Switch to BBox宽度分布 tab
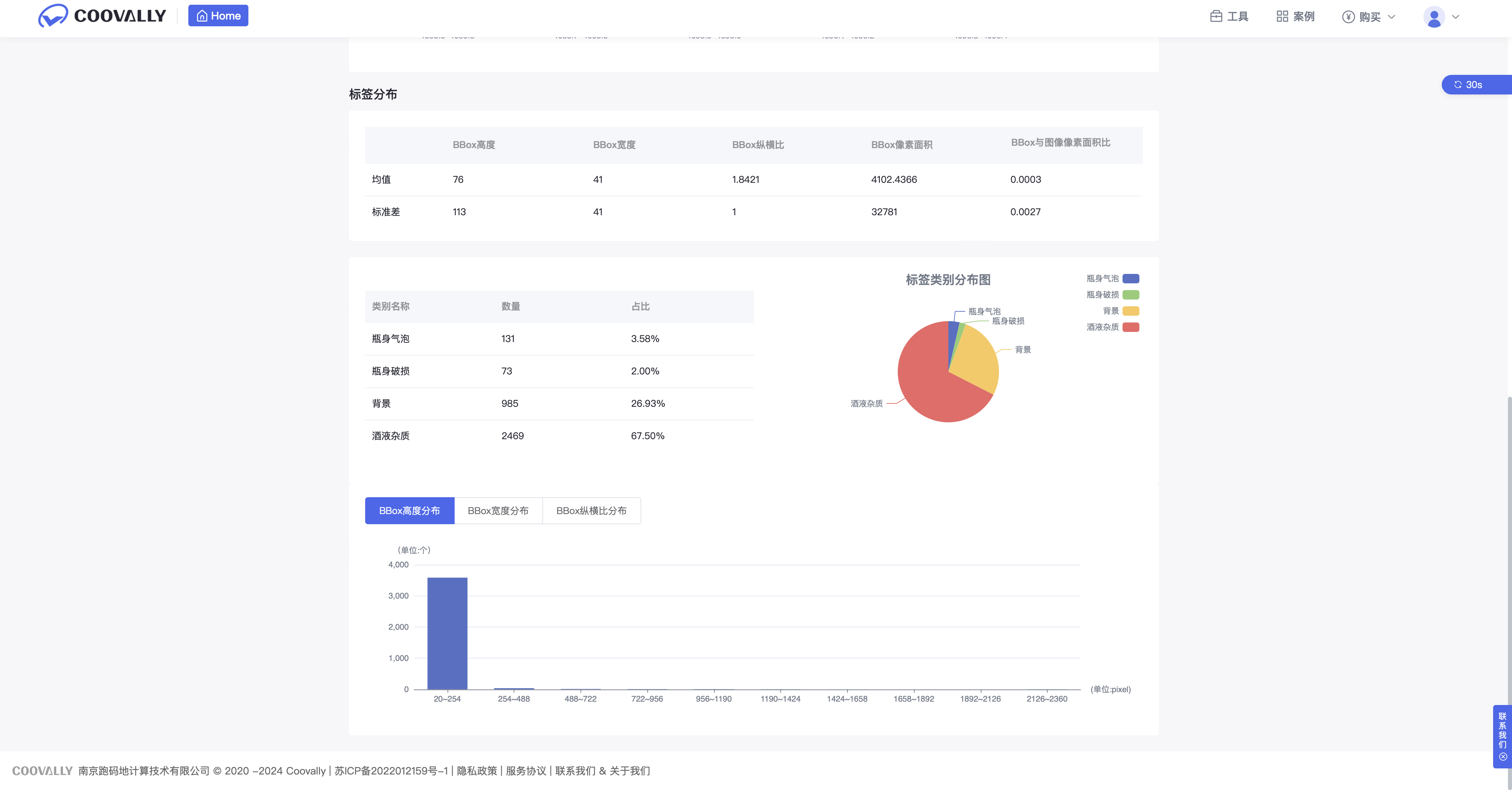Viewport: 1512px width, 790px height. point(498,511)
